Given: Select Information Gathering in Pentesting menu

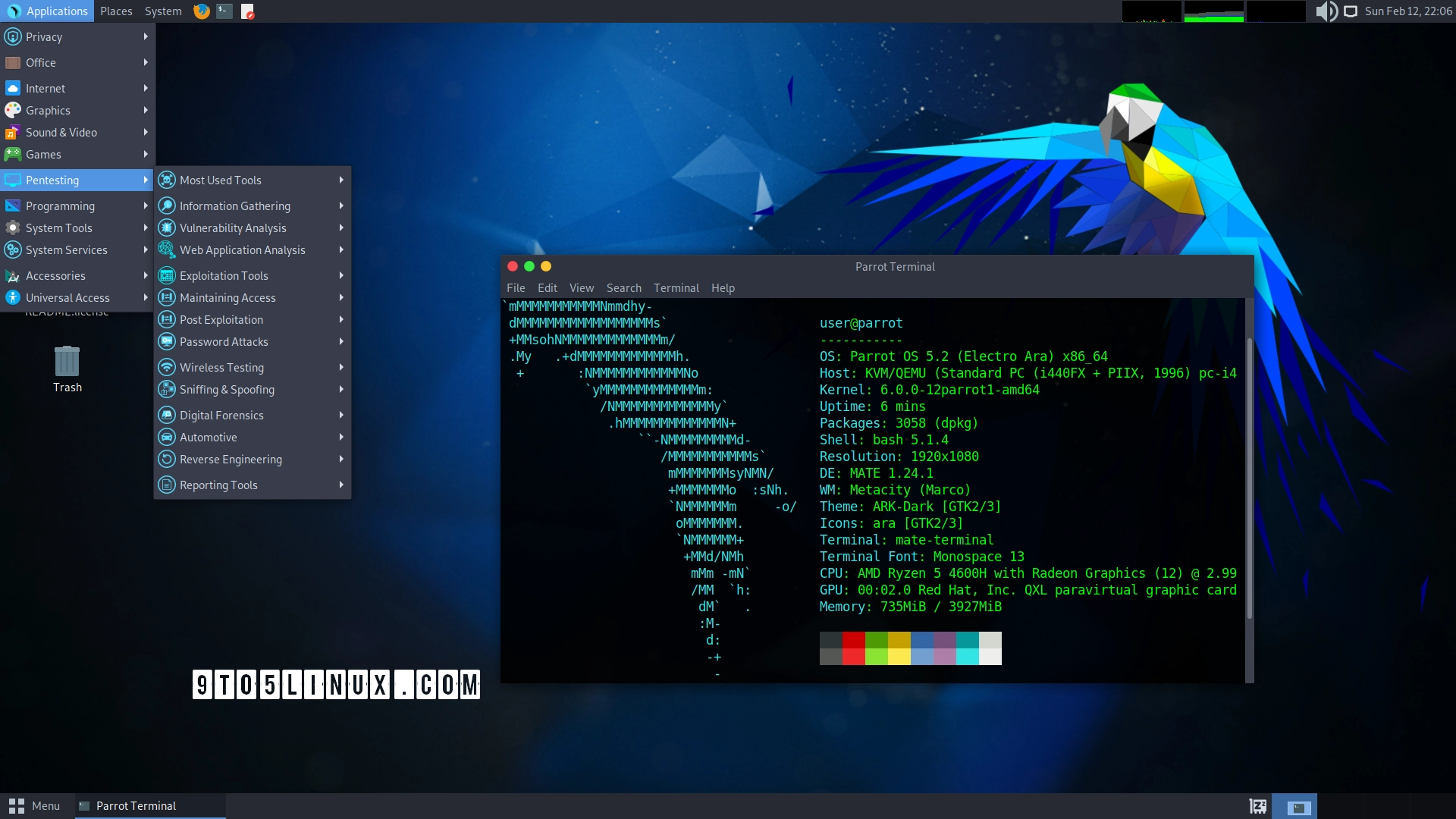Looking at the screenshot, I should (x=235, y=206).
